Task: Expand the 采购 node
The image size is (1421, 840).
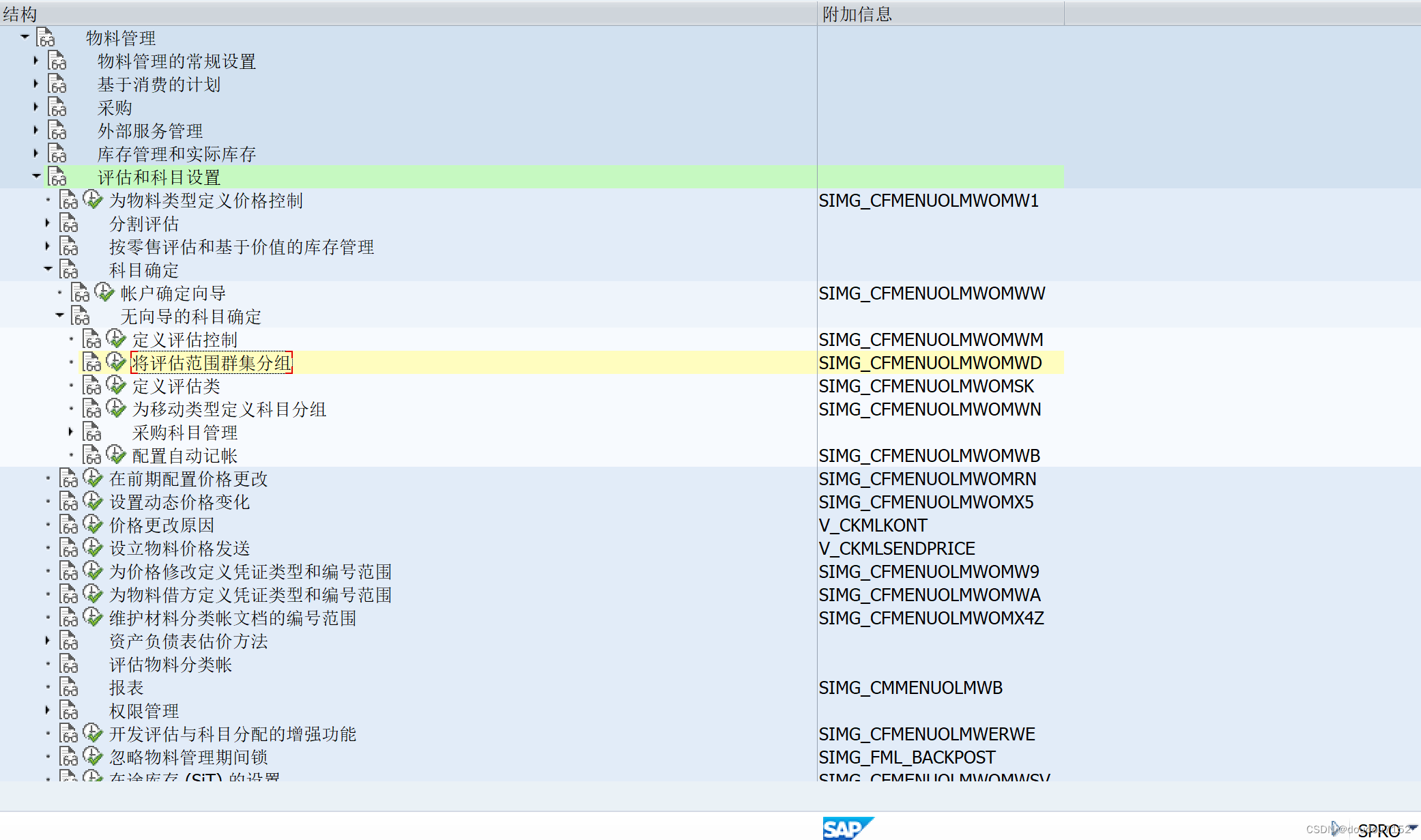Action: (35, 107)
